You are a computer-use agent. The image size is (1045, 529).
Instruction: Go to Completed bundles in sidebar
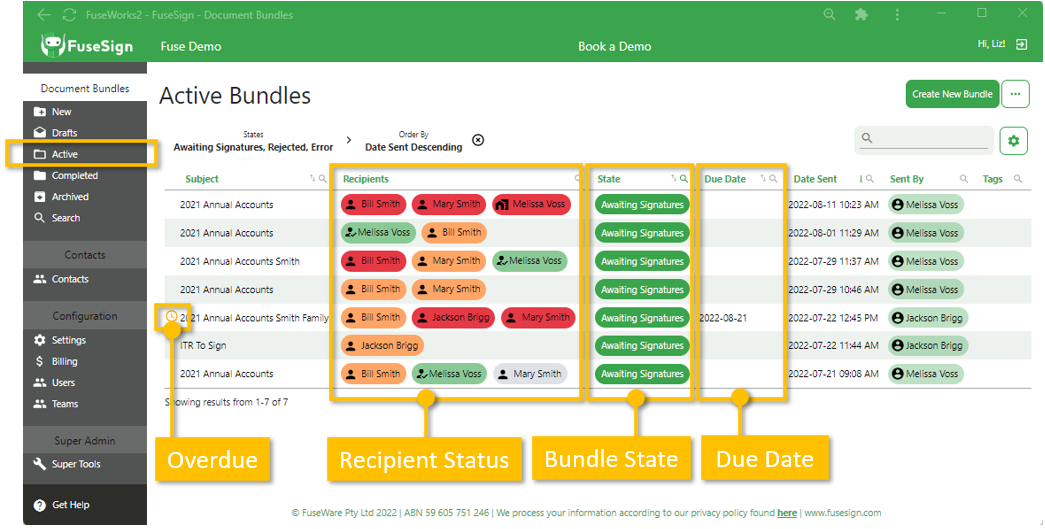74,176
